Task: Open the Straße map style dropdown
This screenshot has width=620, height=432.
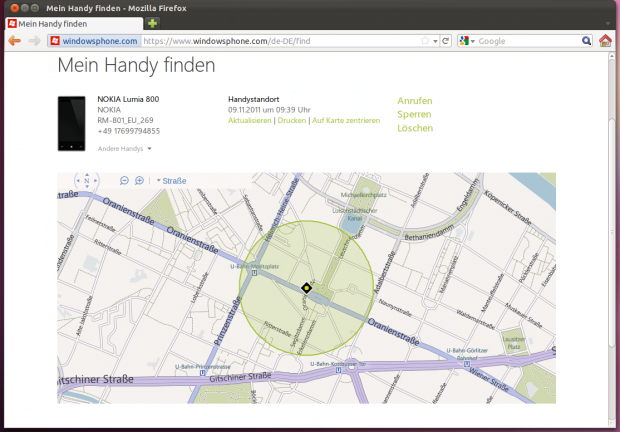Action: (171, 181)
